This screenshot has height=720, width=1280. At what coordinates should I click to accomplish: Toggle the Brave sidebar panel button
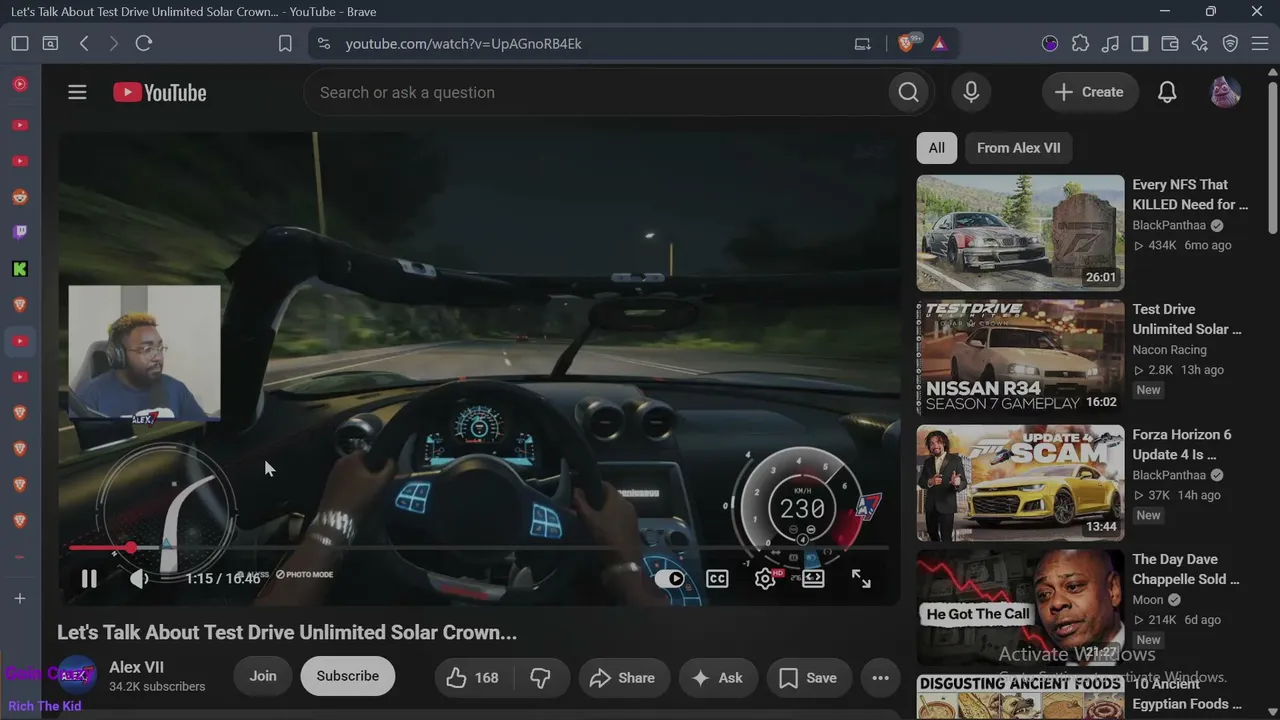click(x=1140, y=43)
